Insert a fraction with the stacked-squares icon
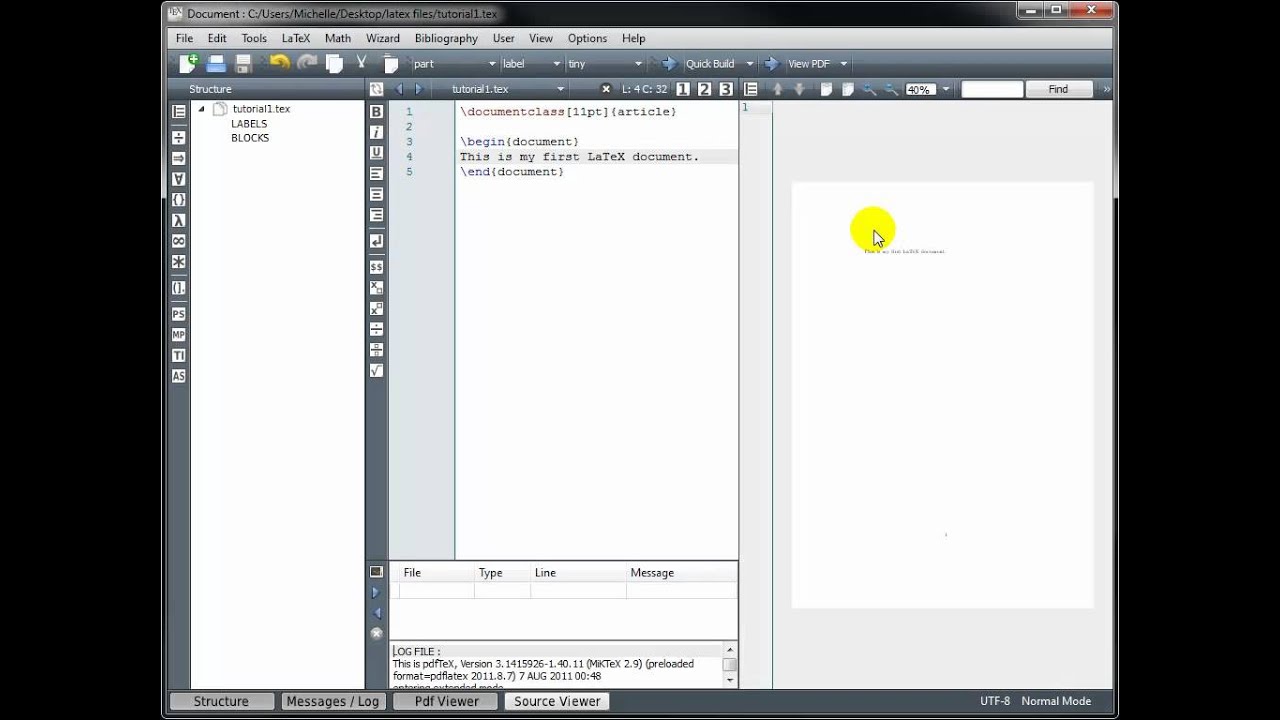1280x720 pixels. [x=376, y=349]
